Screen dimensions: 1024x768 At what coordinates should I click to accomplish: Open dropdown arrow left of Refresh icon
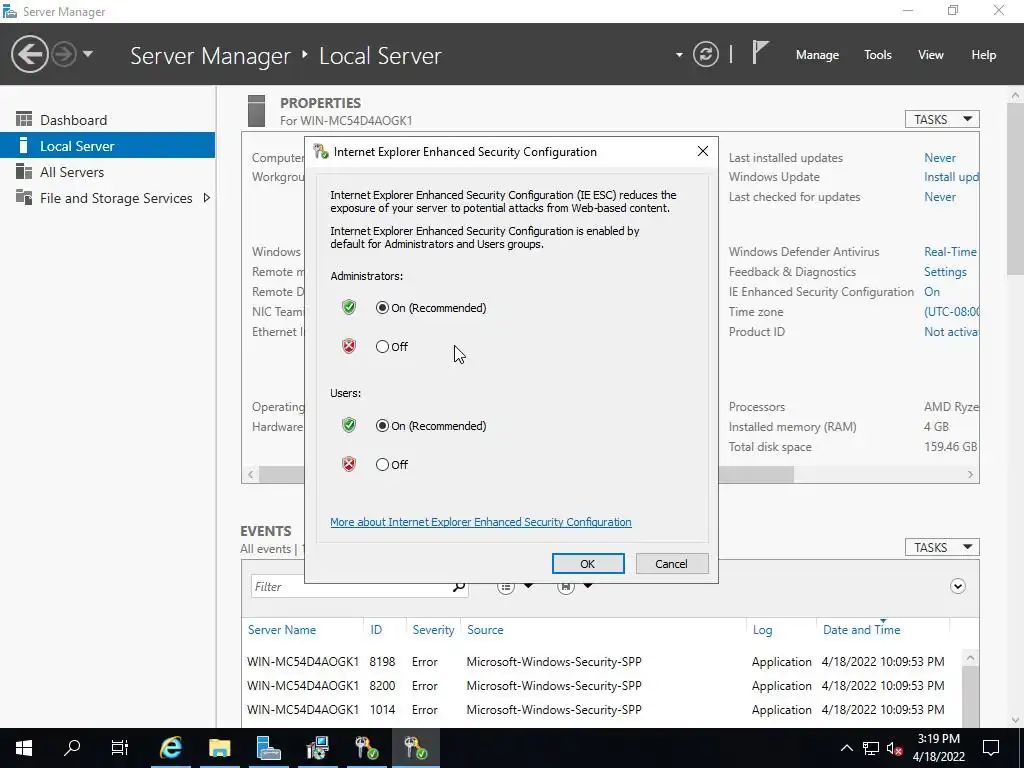point(679,55)
